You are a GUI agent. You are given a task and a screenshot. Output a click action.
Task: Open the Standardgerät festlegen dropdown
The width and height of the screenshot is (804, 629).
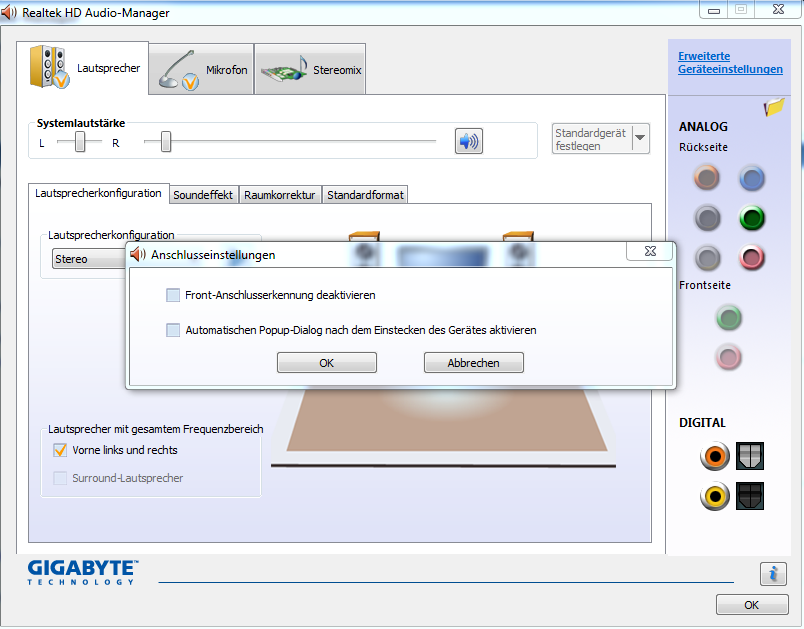640,138
